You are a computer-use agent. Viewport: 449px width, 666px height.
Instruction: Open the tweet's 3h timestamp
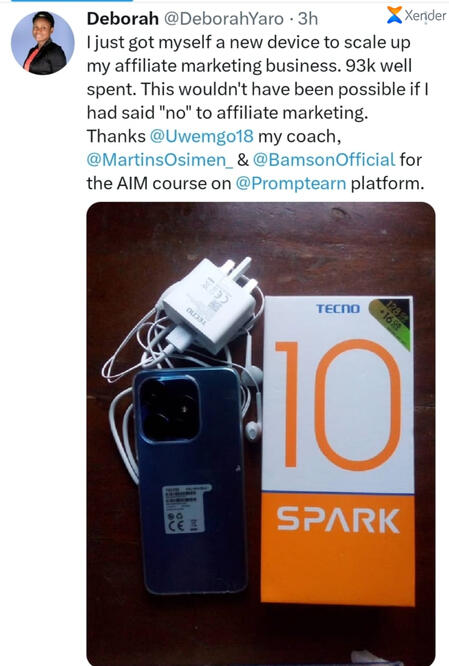308,19
